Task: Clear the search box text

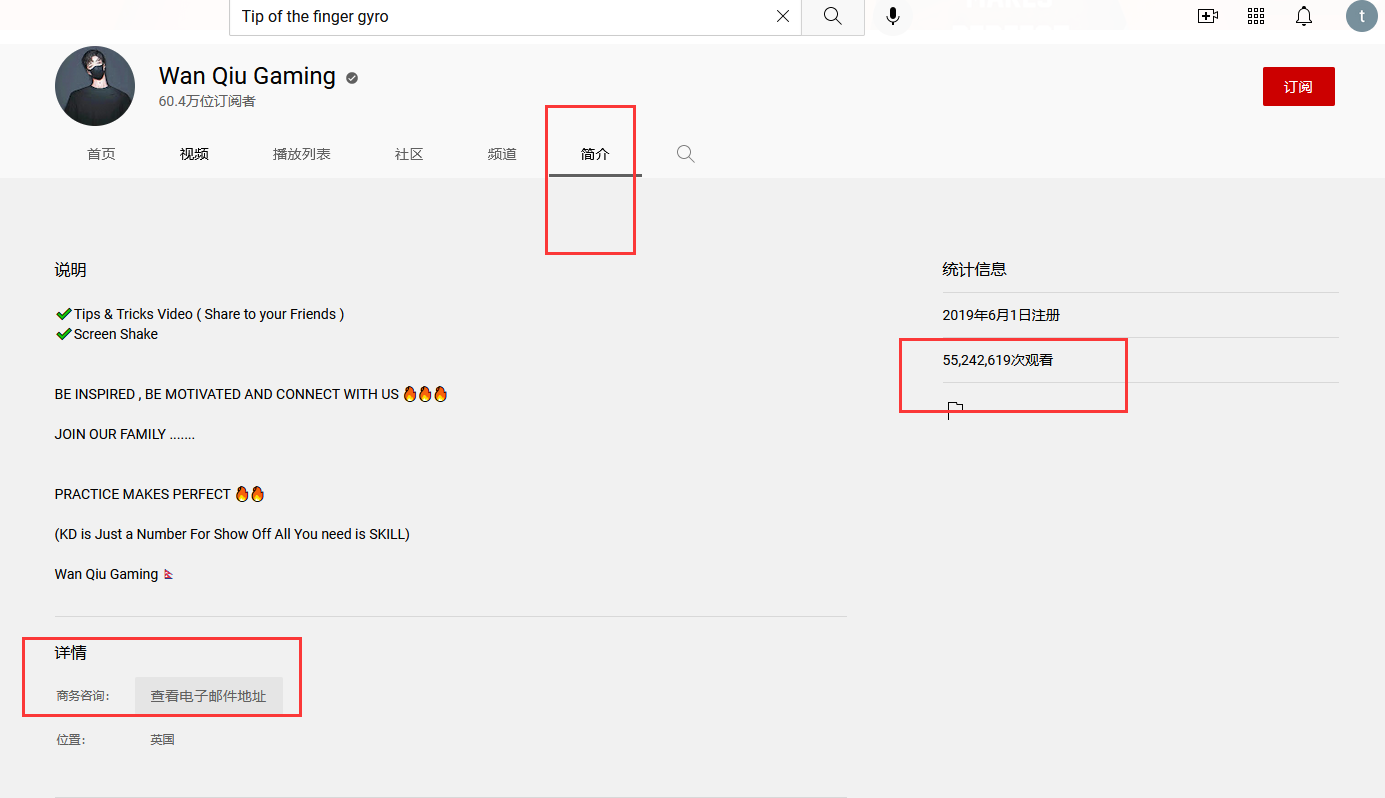Action: tap(783, 16)
